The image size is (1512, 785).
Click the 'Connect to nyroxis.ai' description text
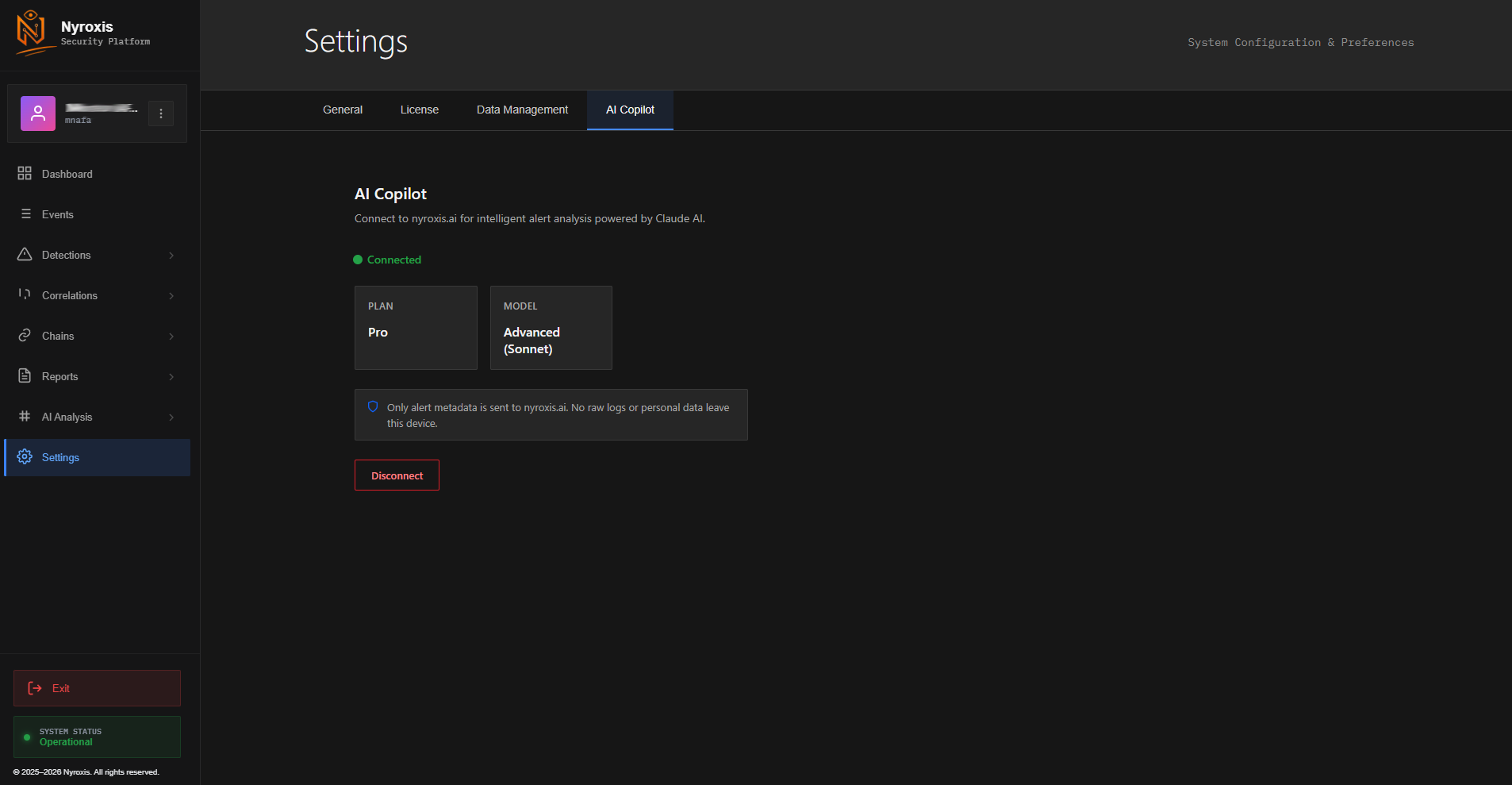530,218
